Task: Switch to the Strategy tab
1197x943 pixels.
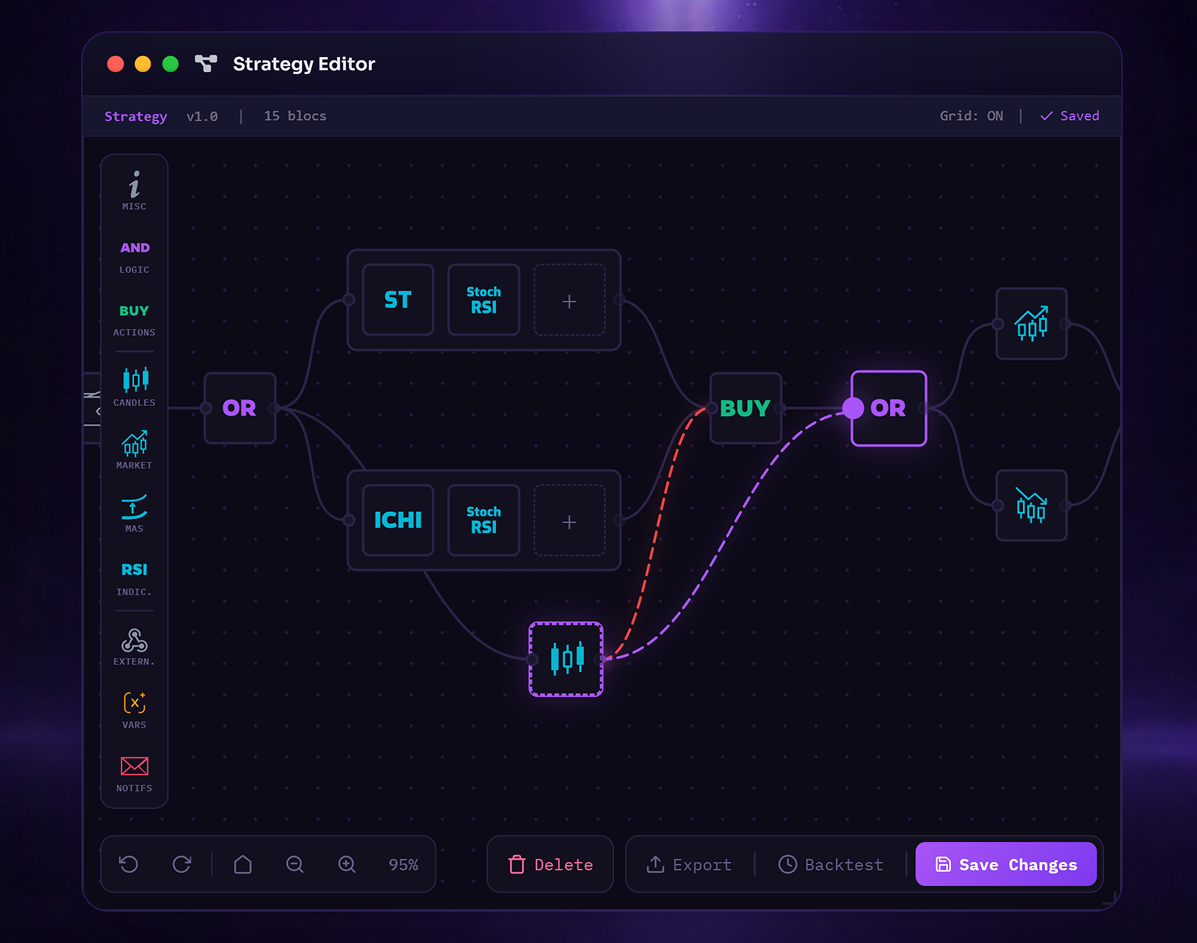Action: [135, 116]
